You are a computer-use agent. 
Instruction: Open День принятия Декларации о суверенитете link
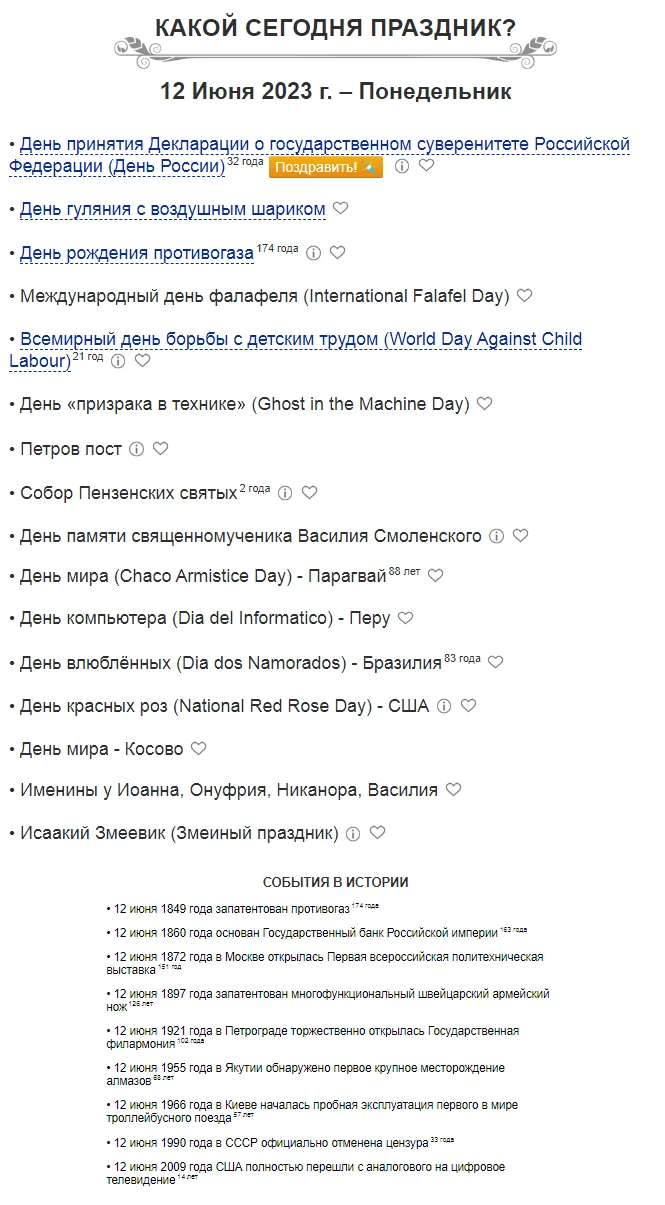pyautogui.click(x=325, y=145)
